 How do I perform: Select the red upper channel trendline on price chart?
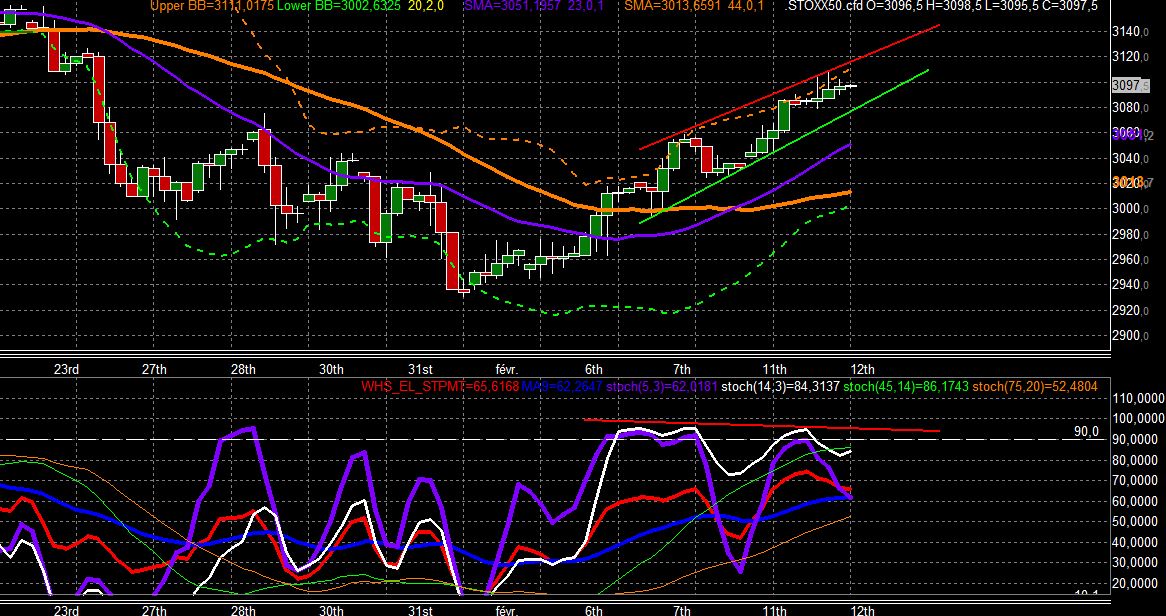(x=790, y=87)
